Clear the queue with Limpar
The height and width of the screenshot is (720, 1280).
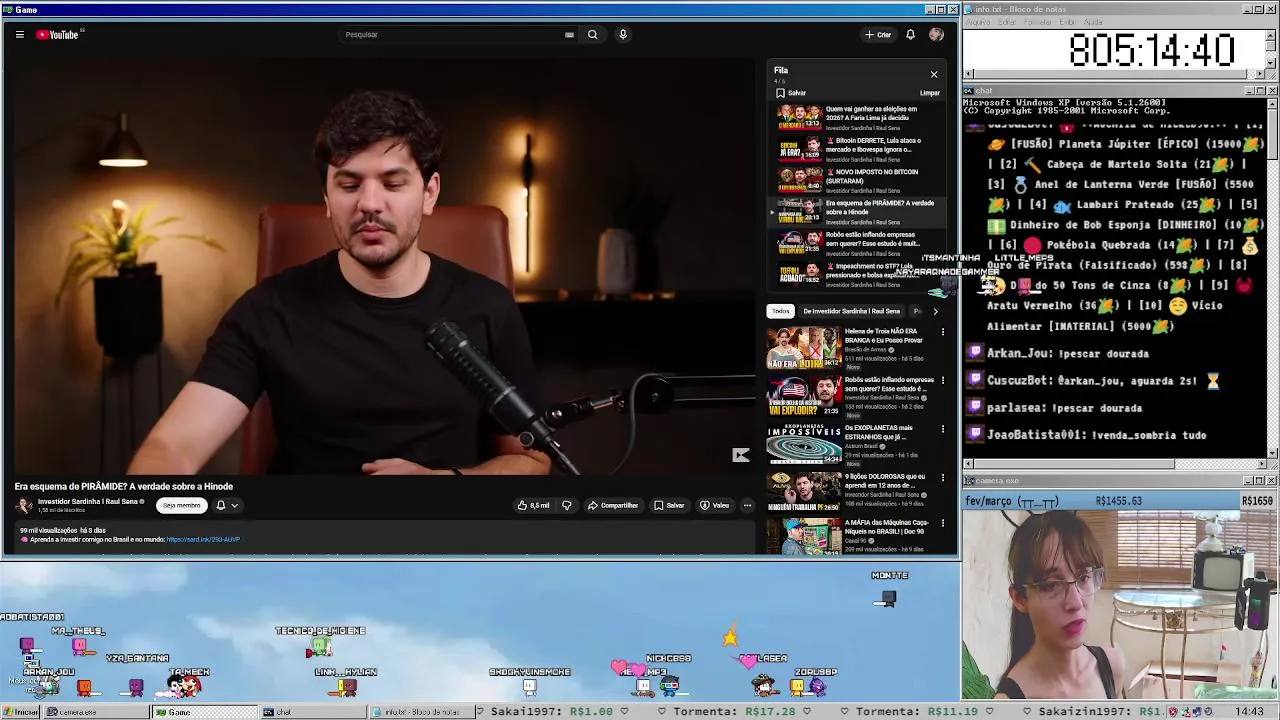point(929,93)
